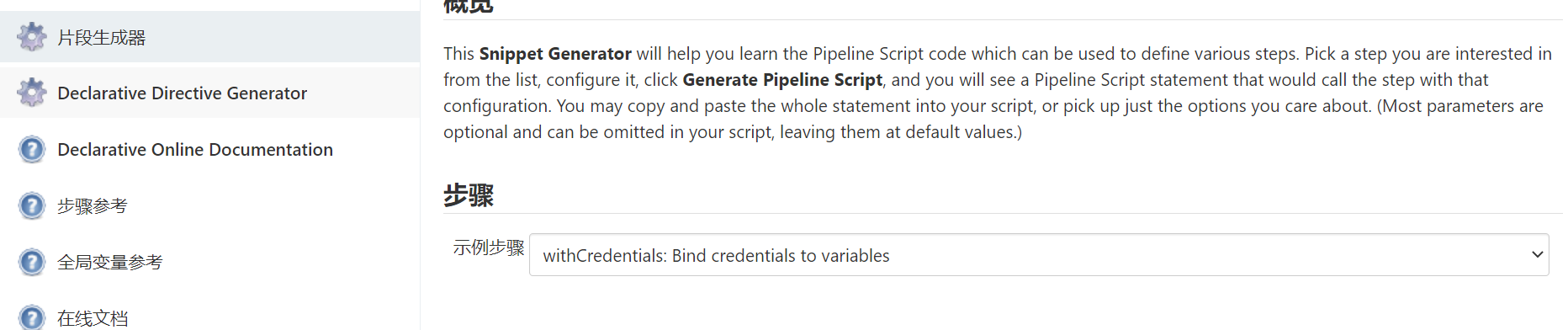This screenshot has width=1568, height=330.
Task: Click the 示例步骤 field label
Action: point(489,247)
